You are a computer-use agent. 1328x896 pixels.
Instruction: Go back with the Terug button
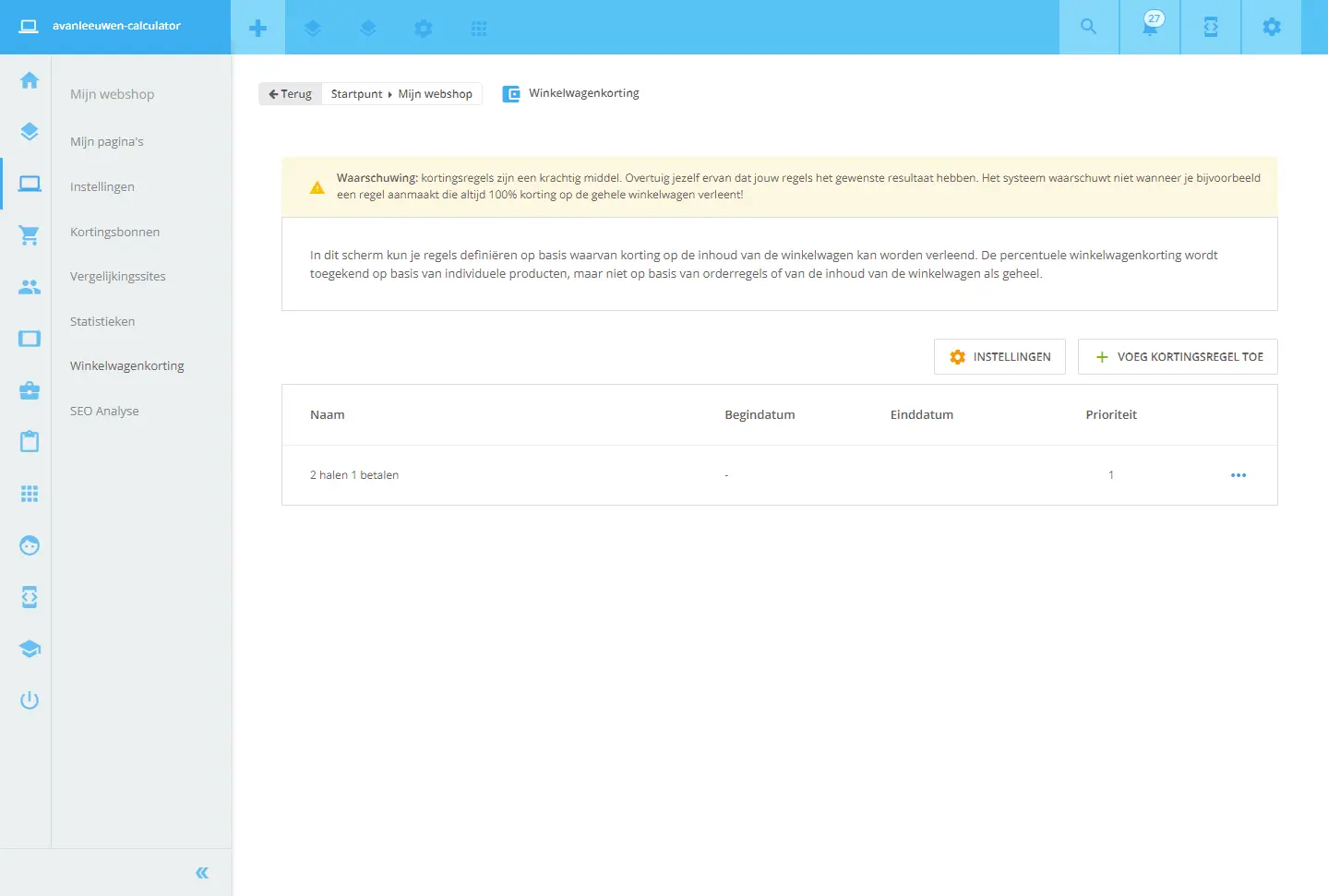pyautogui.click(x=291, y=93)
